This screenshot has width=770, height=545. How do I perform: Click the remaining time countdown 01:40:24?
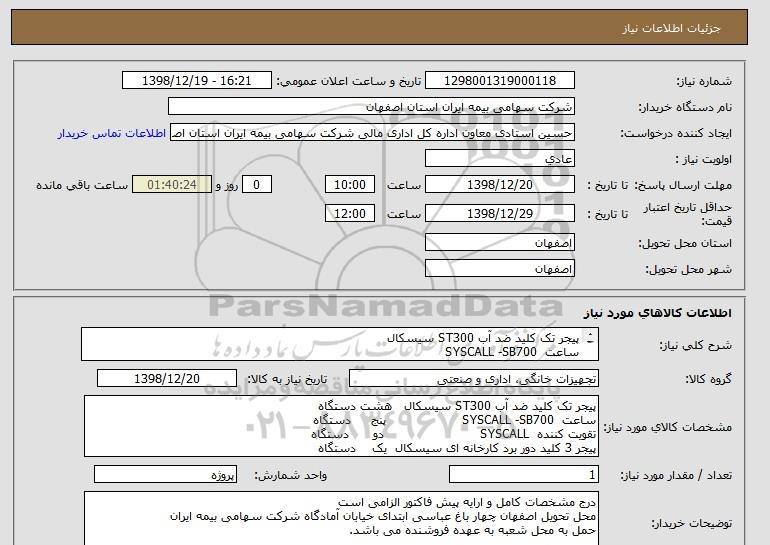[172, 185]
